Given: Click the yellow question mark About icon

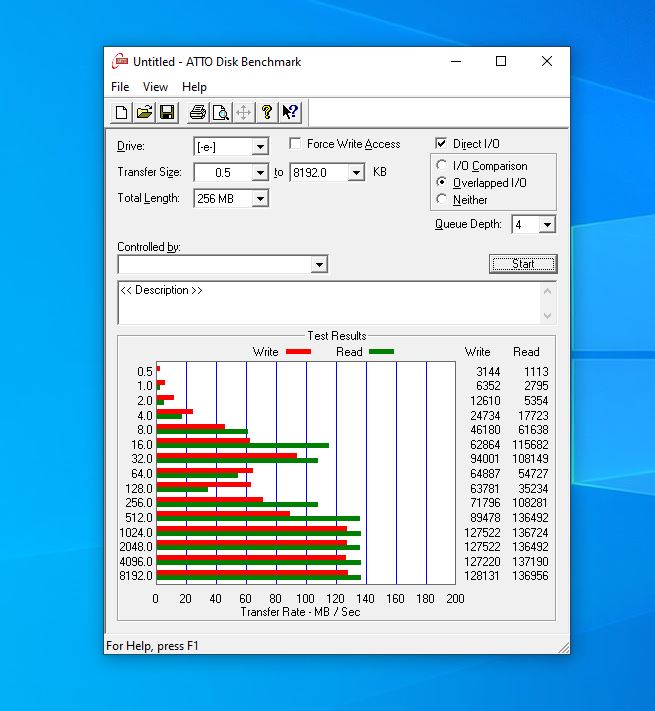Looking at the screenshot, I should [267, 112].
